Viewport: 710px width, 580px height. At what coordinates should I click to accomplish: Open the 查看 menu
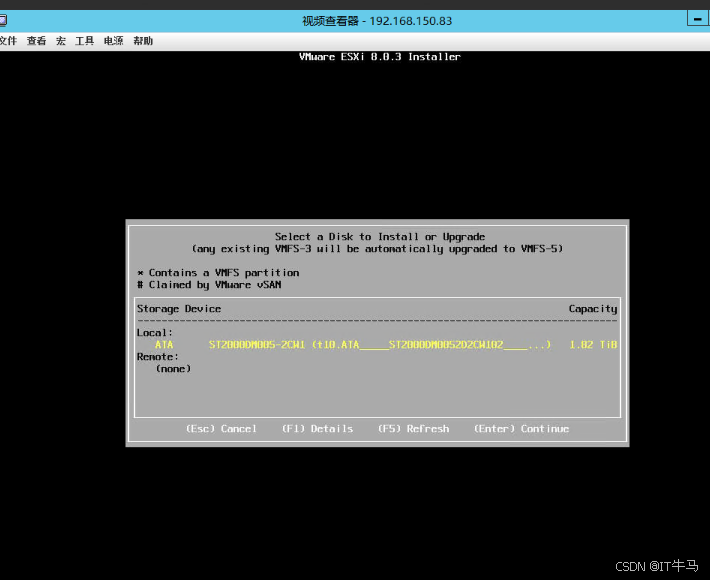36,41
